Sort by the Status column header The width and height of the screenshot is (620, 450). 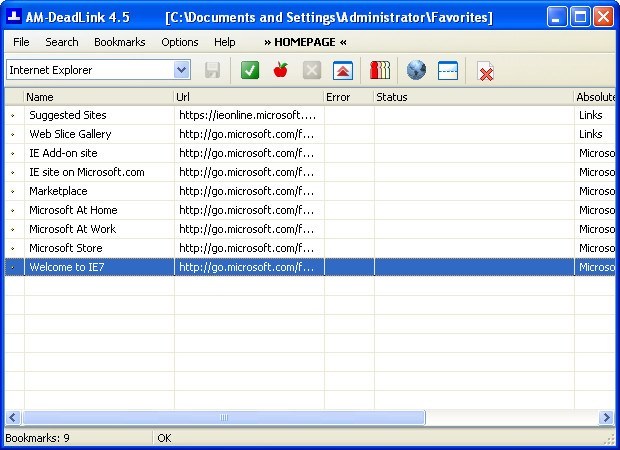coord(474,97)
